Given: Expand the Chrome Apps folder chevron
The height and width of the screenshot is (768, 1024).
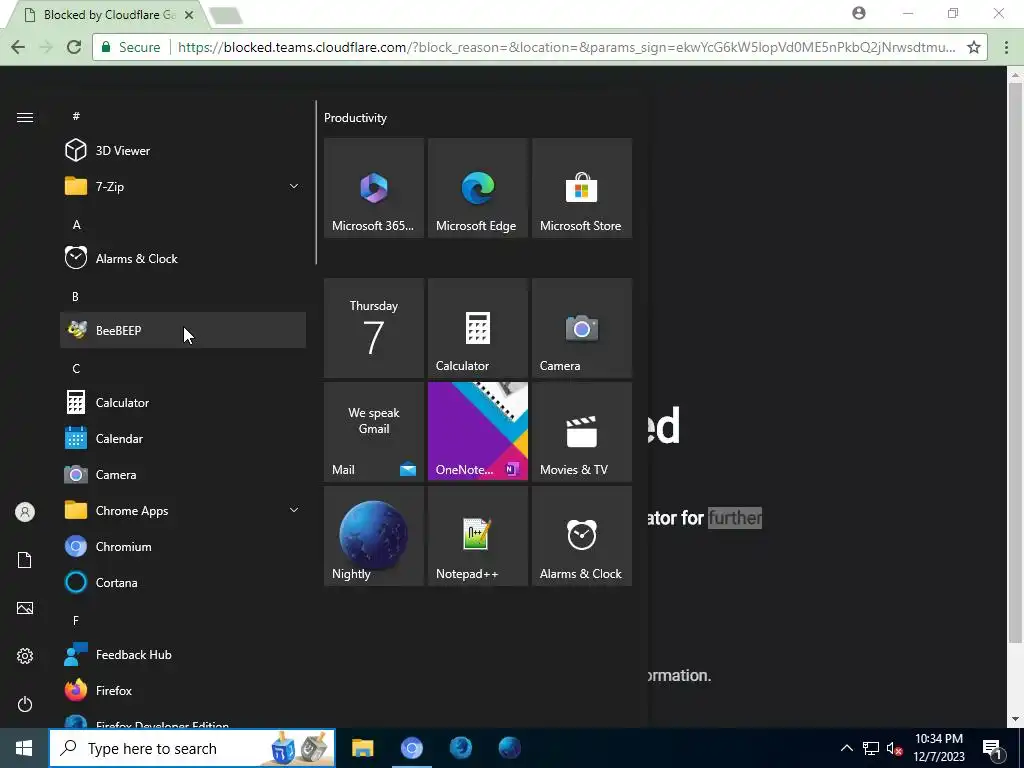Looking at the screenshot, I should pos(294,510).
